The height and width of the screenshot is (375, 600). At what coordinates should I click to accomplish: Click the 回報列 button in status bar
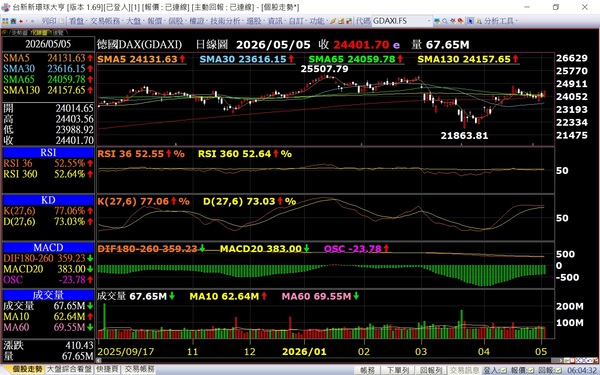pos(431,370)
